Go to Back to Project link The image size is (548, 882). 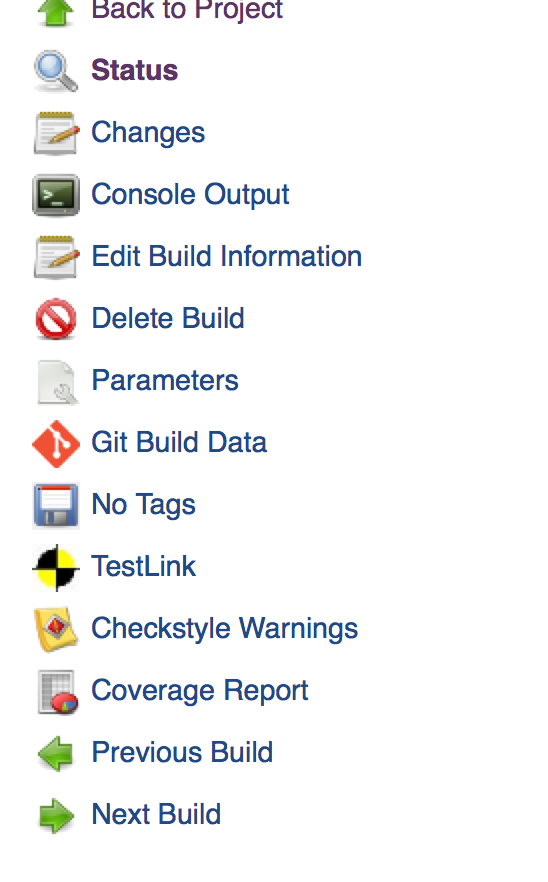click(187, 11)
